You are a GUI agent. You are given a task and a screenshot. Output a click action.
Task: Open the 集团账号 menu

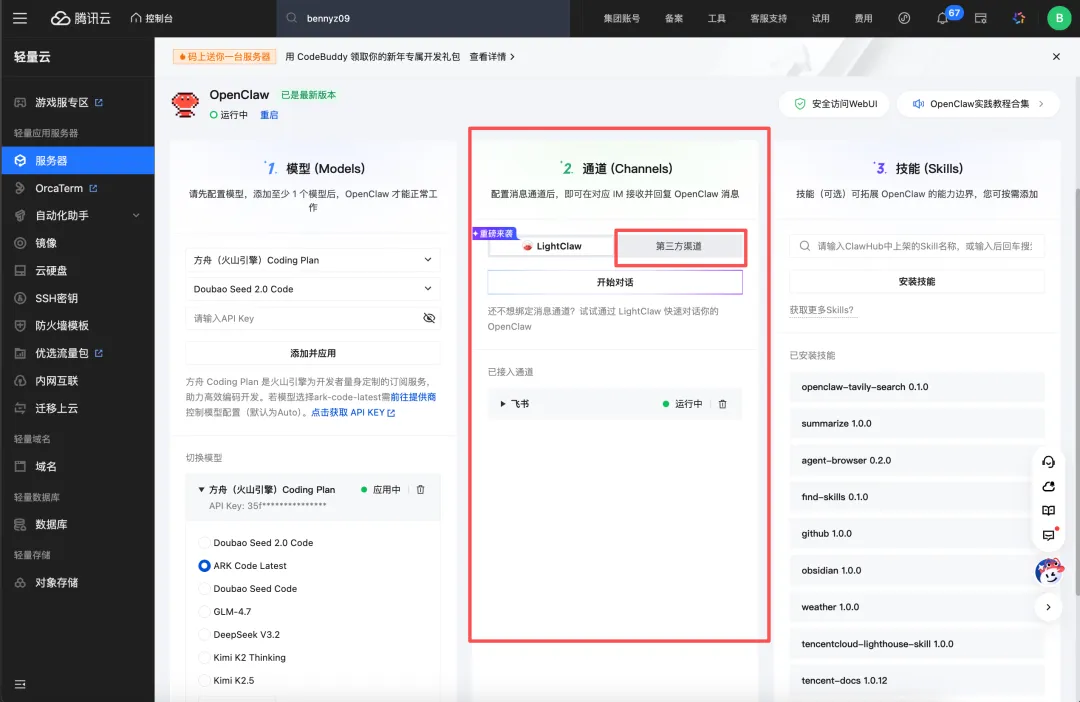coord(621,18)
